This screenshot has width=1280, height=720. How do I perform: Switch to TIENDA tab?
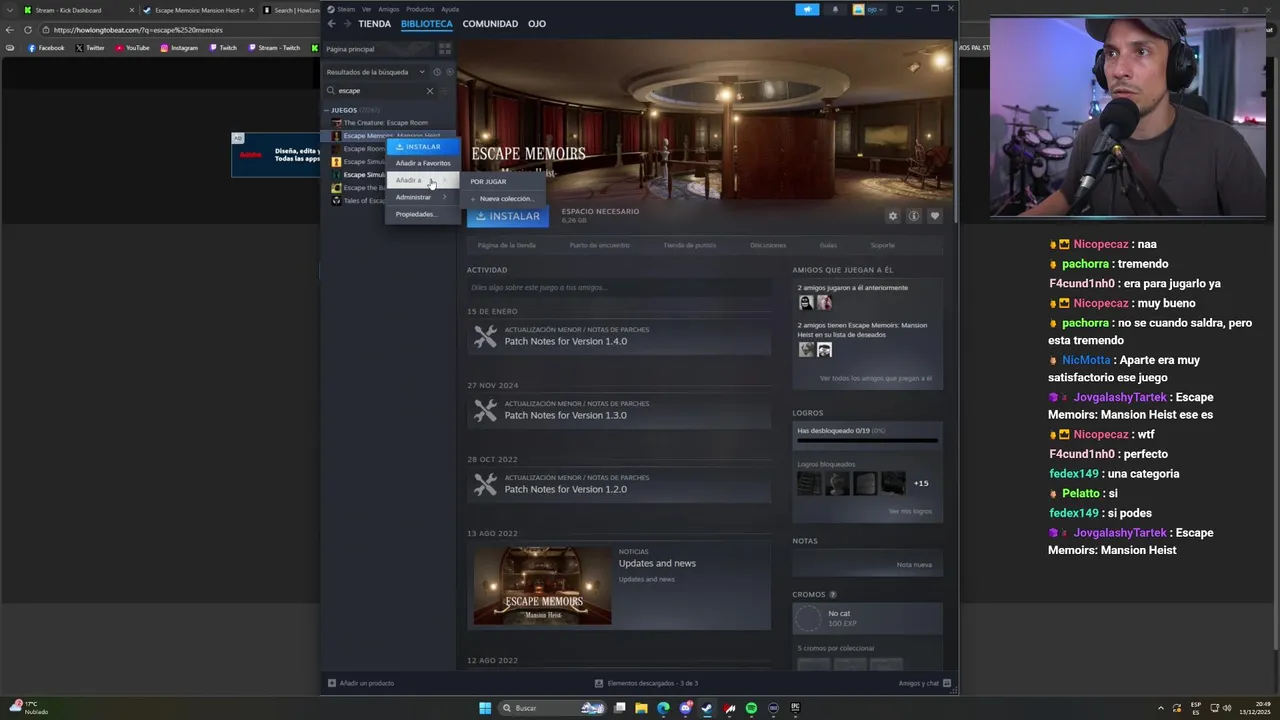[x=374, y=24]
